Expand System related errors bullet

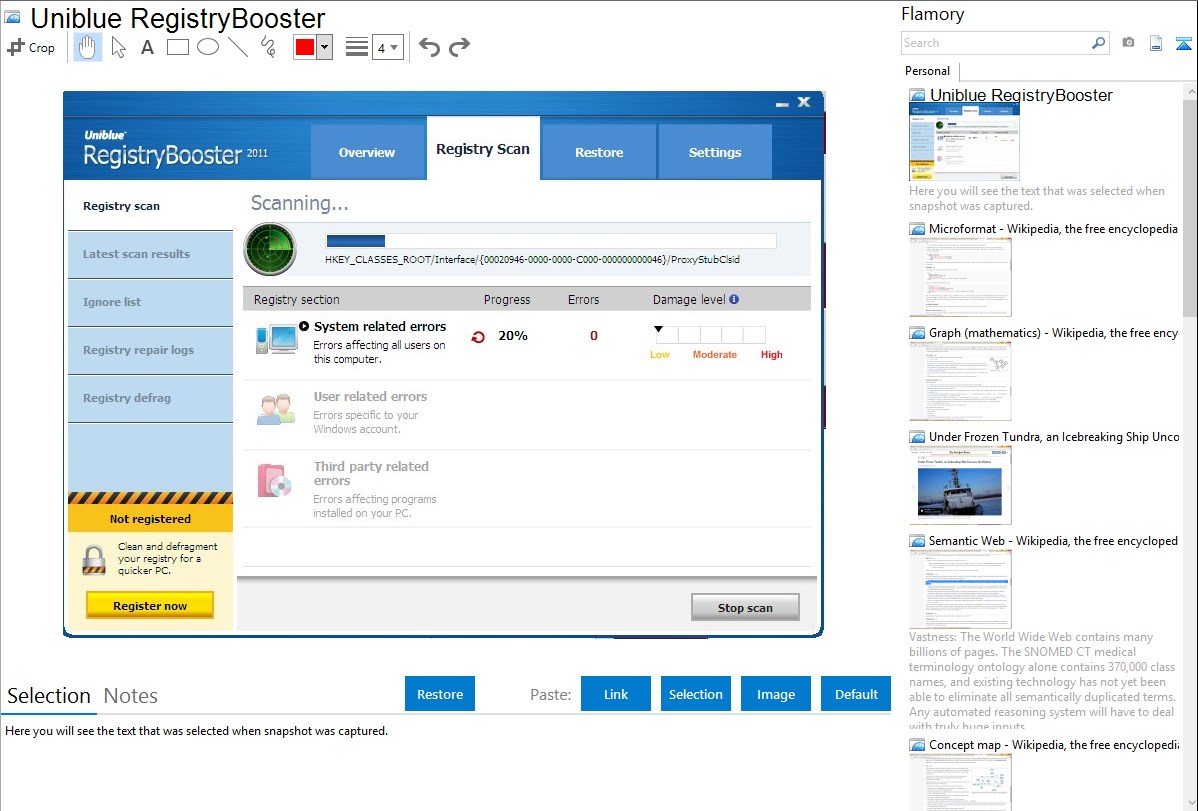click(x=304, y=326)
